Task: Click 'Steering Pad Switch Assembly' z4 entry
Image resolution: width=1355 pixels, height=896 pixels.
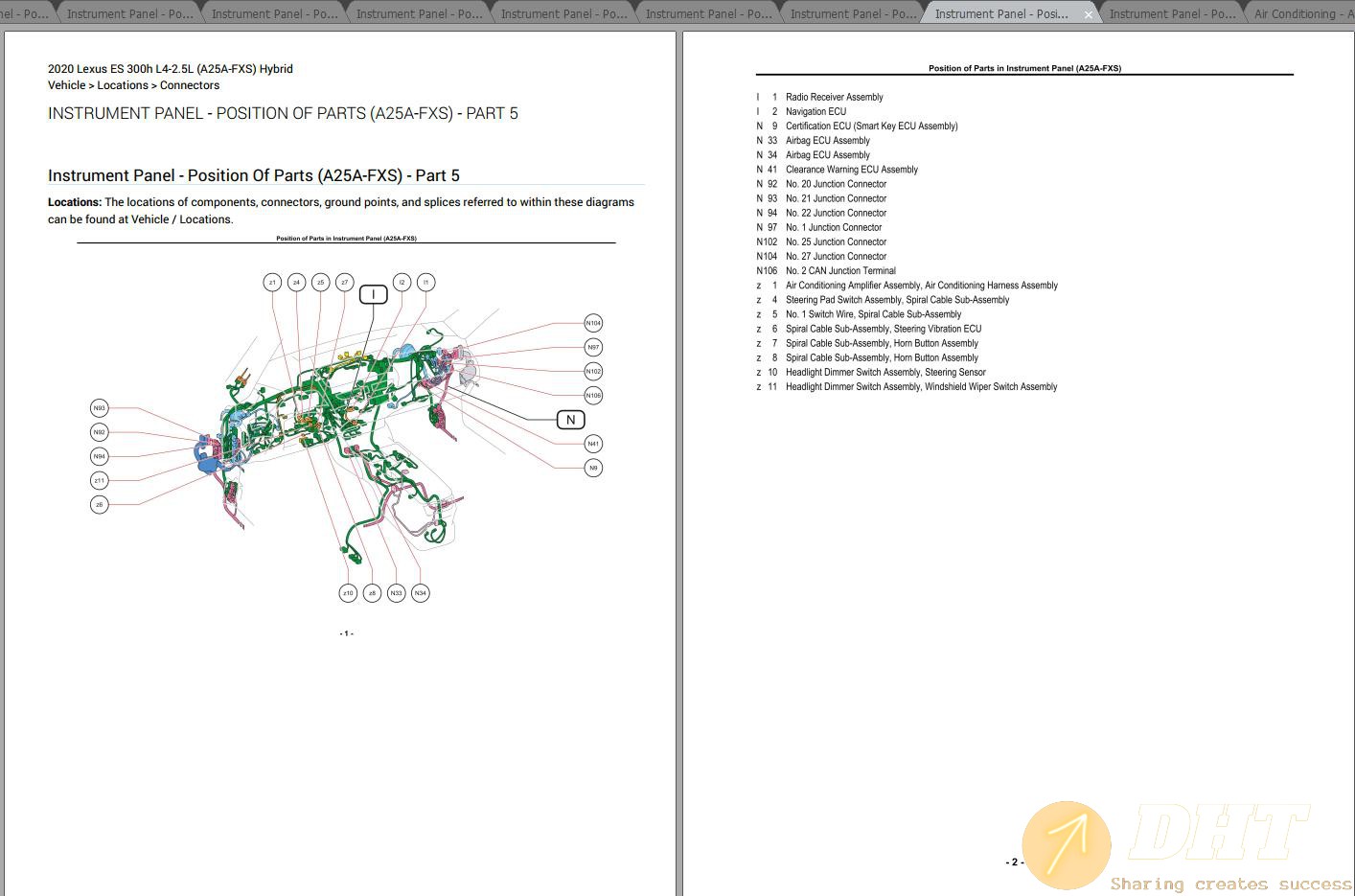Action: click(897, 300)
